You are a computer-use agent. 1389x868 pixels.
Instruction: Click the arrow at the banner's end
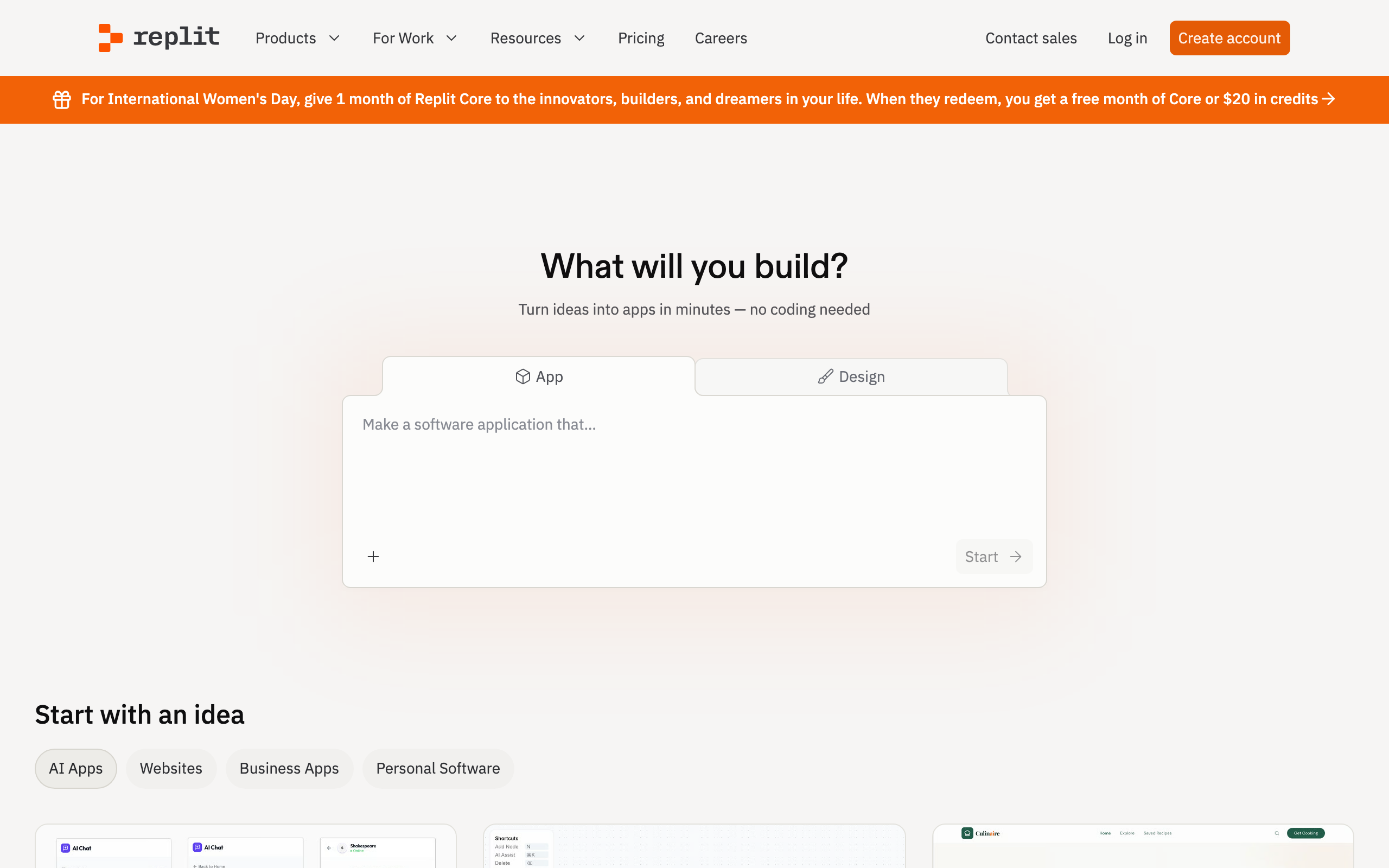[1328, 99]
